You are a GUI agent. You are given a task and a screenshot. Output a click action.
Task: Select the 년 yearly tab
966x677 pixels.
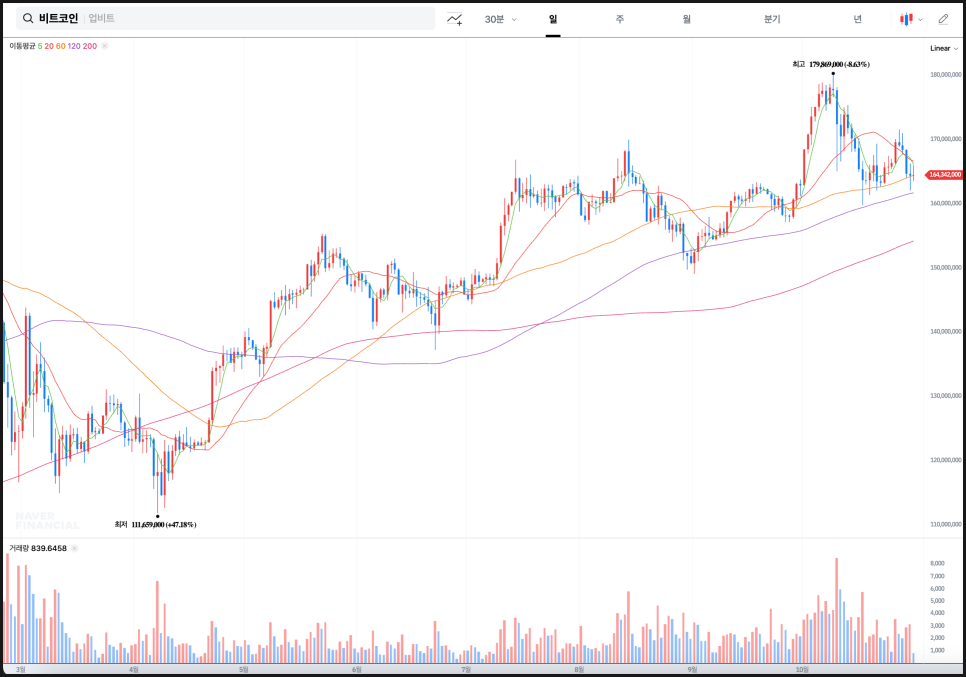click(x=857, y=19)
